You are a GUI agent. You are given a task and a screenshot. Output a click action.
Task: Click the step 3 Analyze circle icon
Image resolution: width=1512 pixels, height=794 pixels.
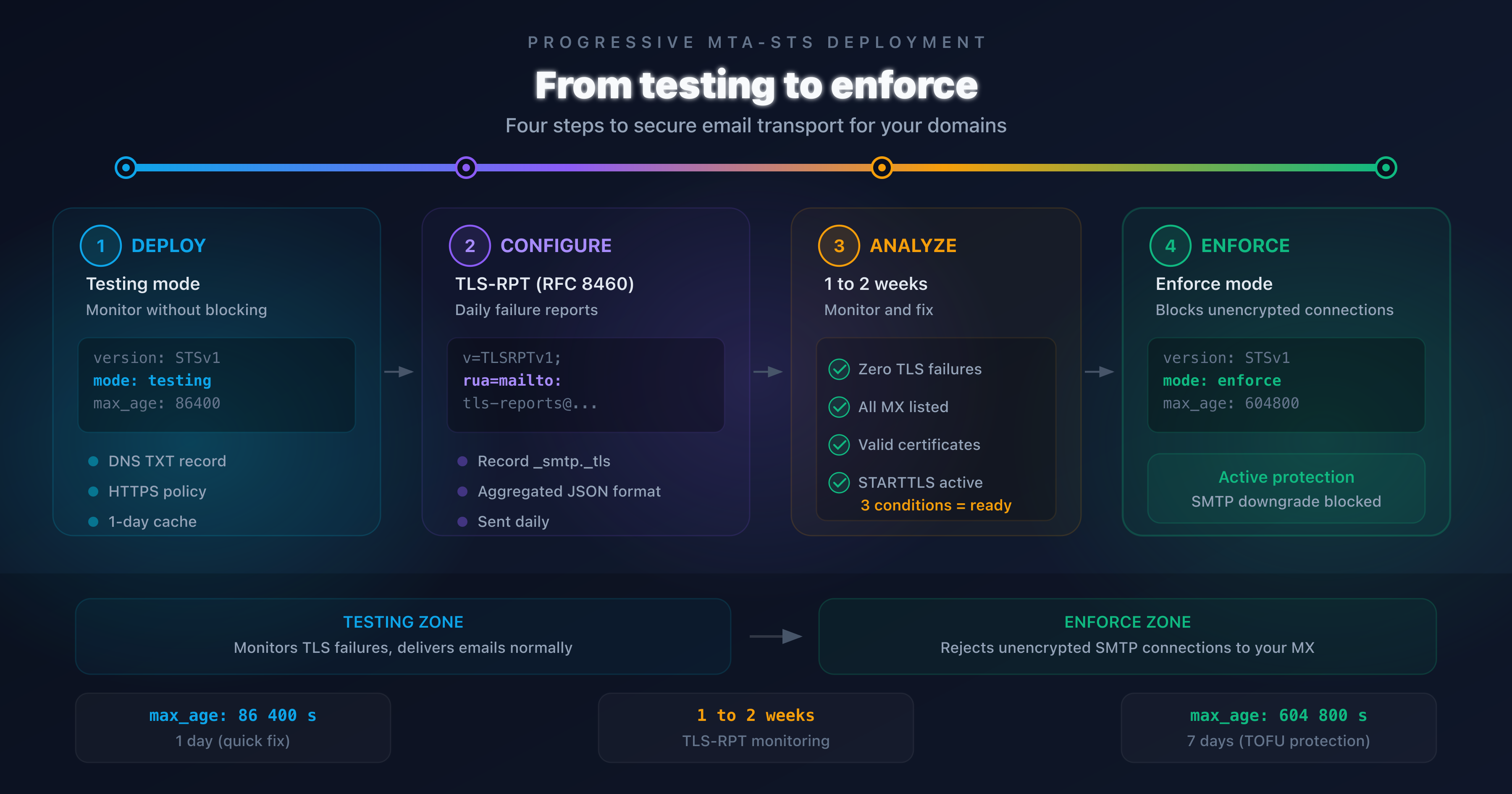pyautogui.click(x=839, y=245)
